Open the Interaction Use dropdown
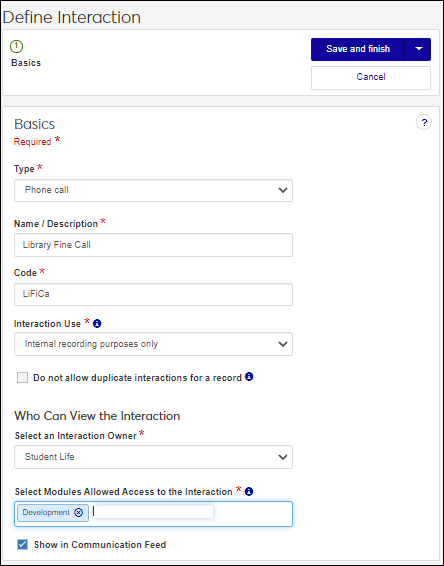 153,344
